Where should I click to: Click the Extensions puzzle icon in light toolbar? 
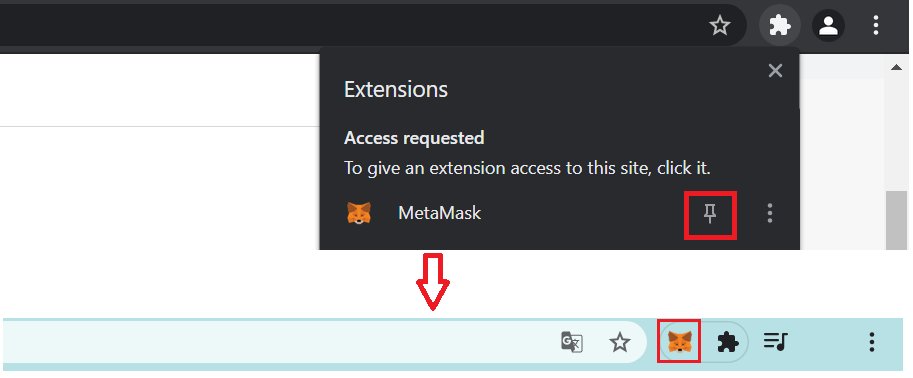click(x=727, y=342)
